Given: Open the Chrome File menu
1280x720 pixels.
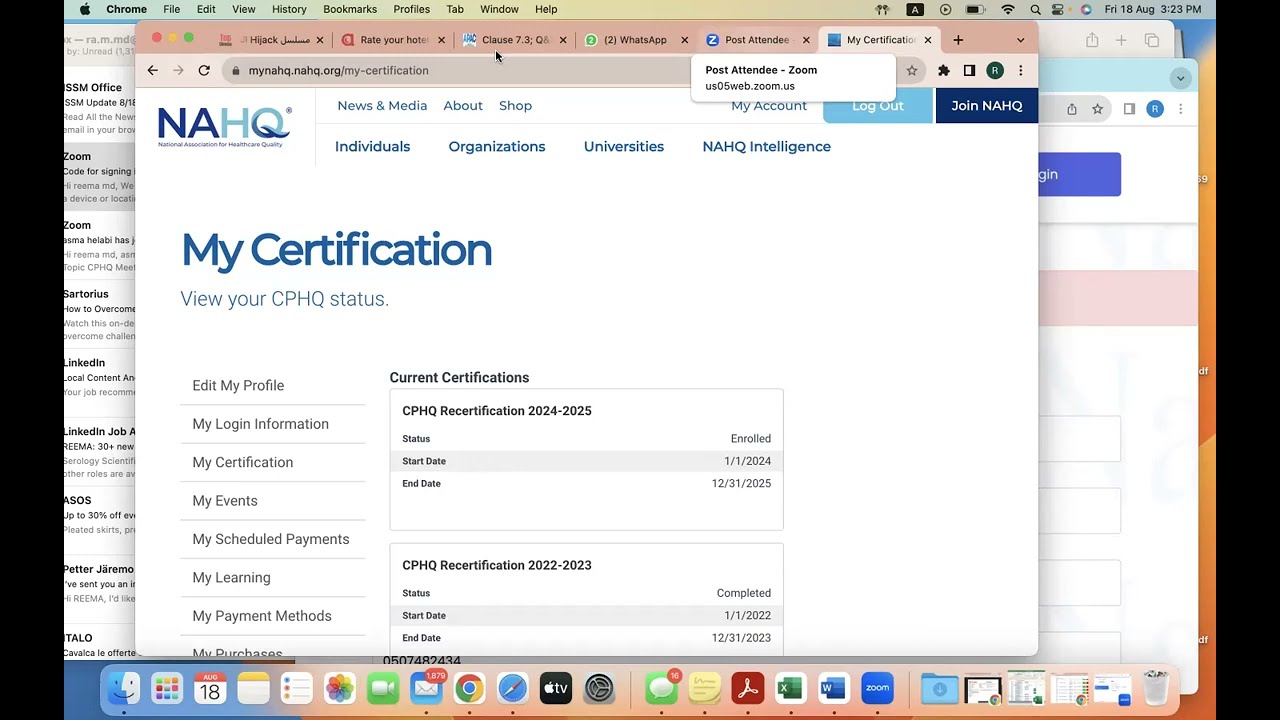Looking at the screenshot, I should (172, 9).
